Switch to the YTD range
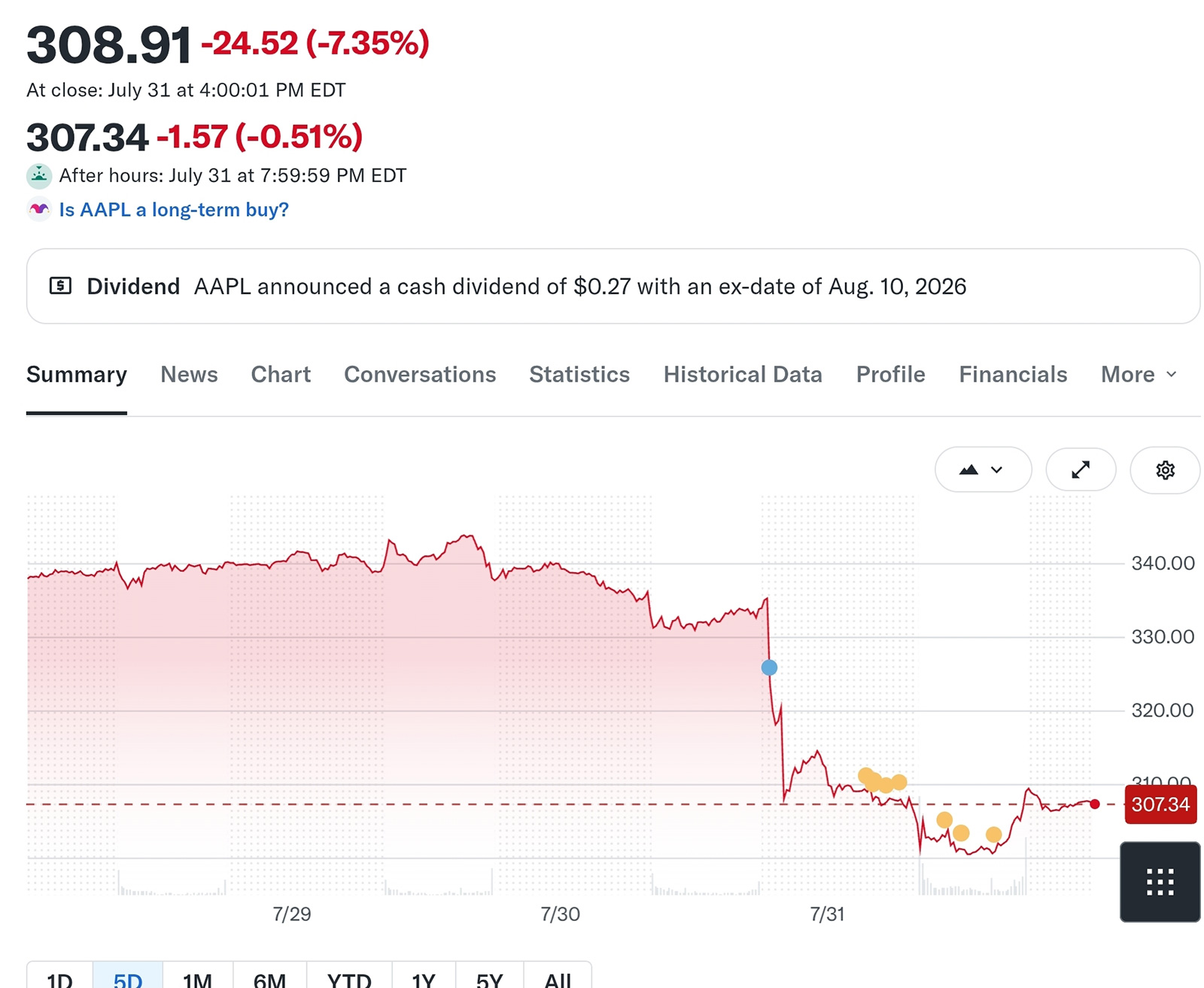1204x988 pixels. [x=349, y=979]
